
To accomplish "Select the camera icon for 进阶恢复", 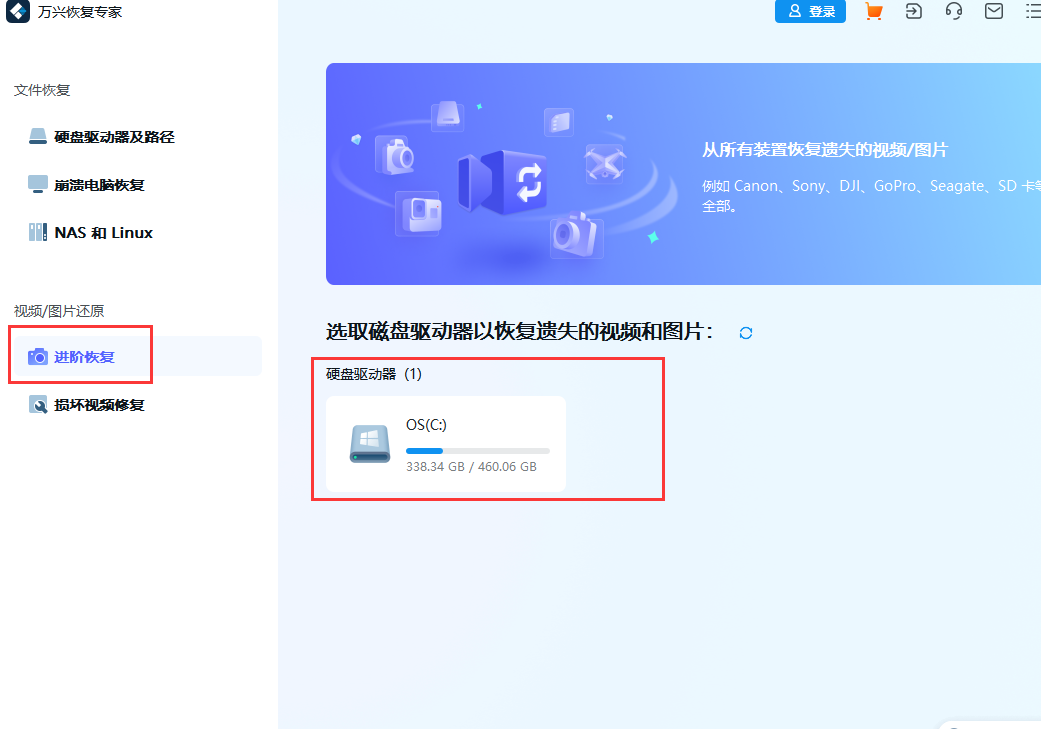I will [37, 356].
